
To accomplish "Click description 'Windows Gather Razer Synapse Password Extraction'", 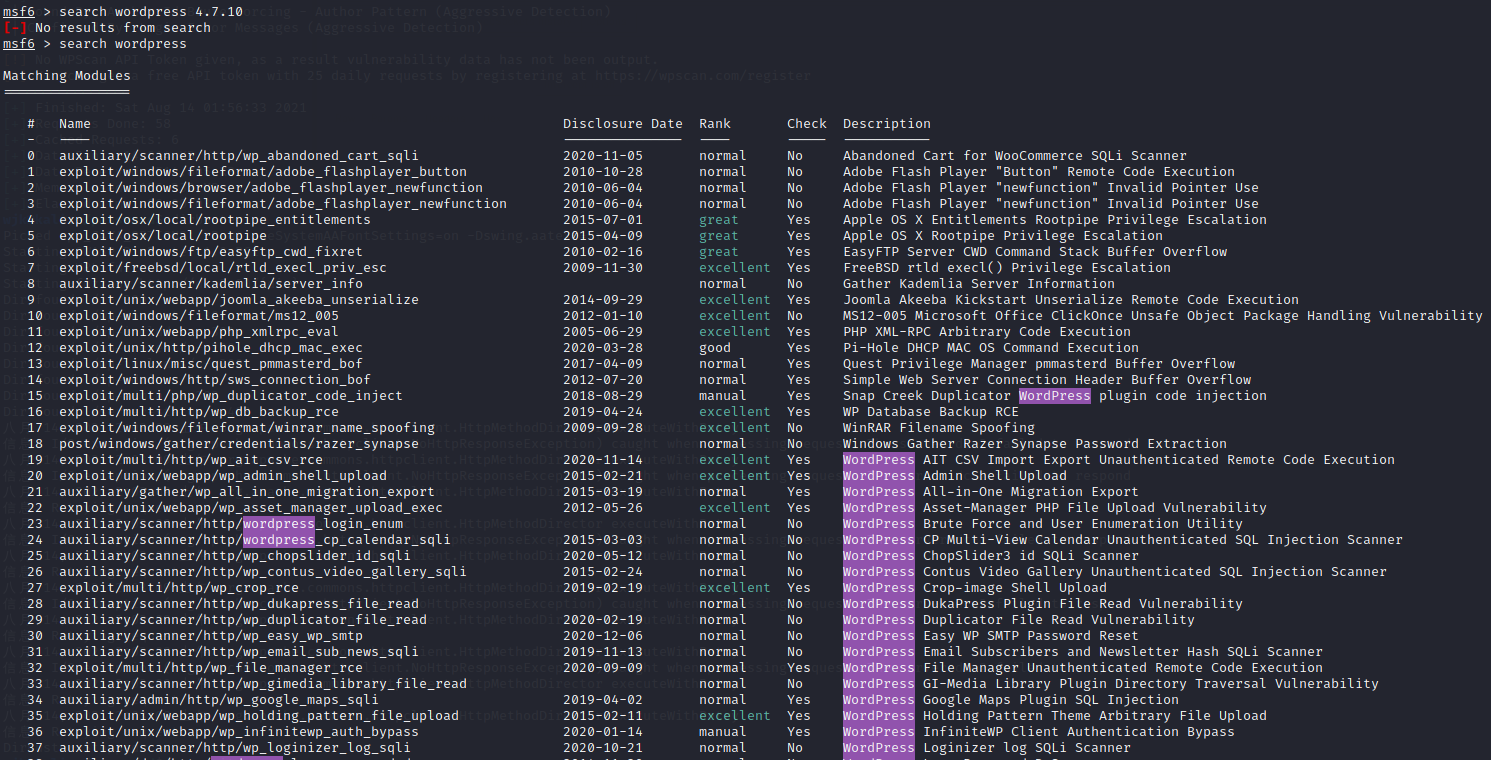I will click(x=1035, y=444).
